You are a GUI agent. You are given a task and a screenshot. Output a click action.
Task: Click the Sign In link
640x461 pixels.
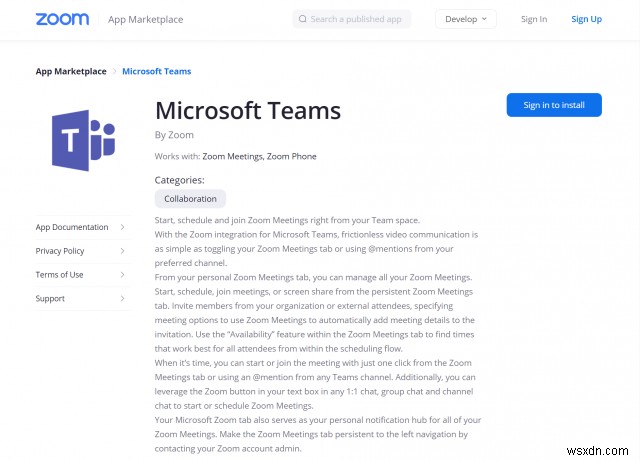point(534,19)
